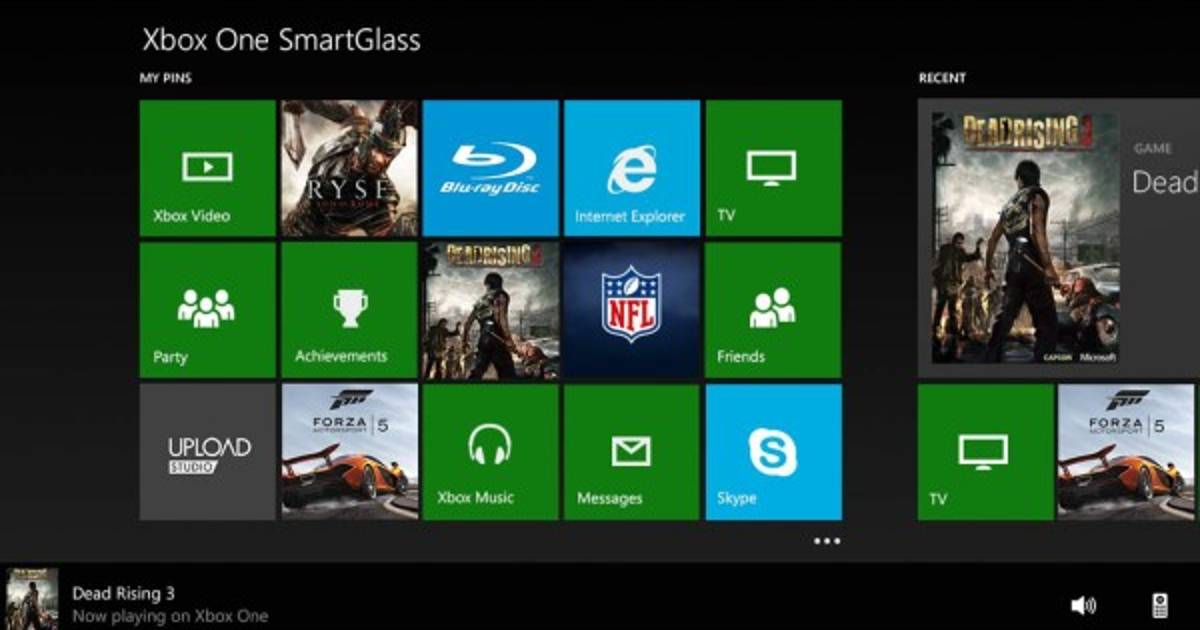Open the Upload Studio tile
The height and width of the screenshot is (630, 1200).
pyautogui.click(x=207, y=452)
